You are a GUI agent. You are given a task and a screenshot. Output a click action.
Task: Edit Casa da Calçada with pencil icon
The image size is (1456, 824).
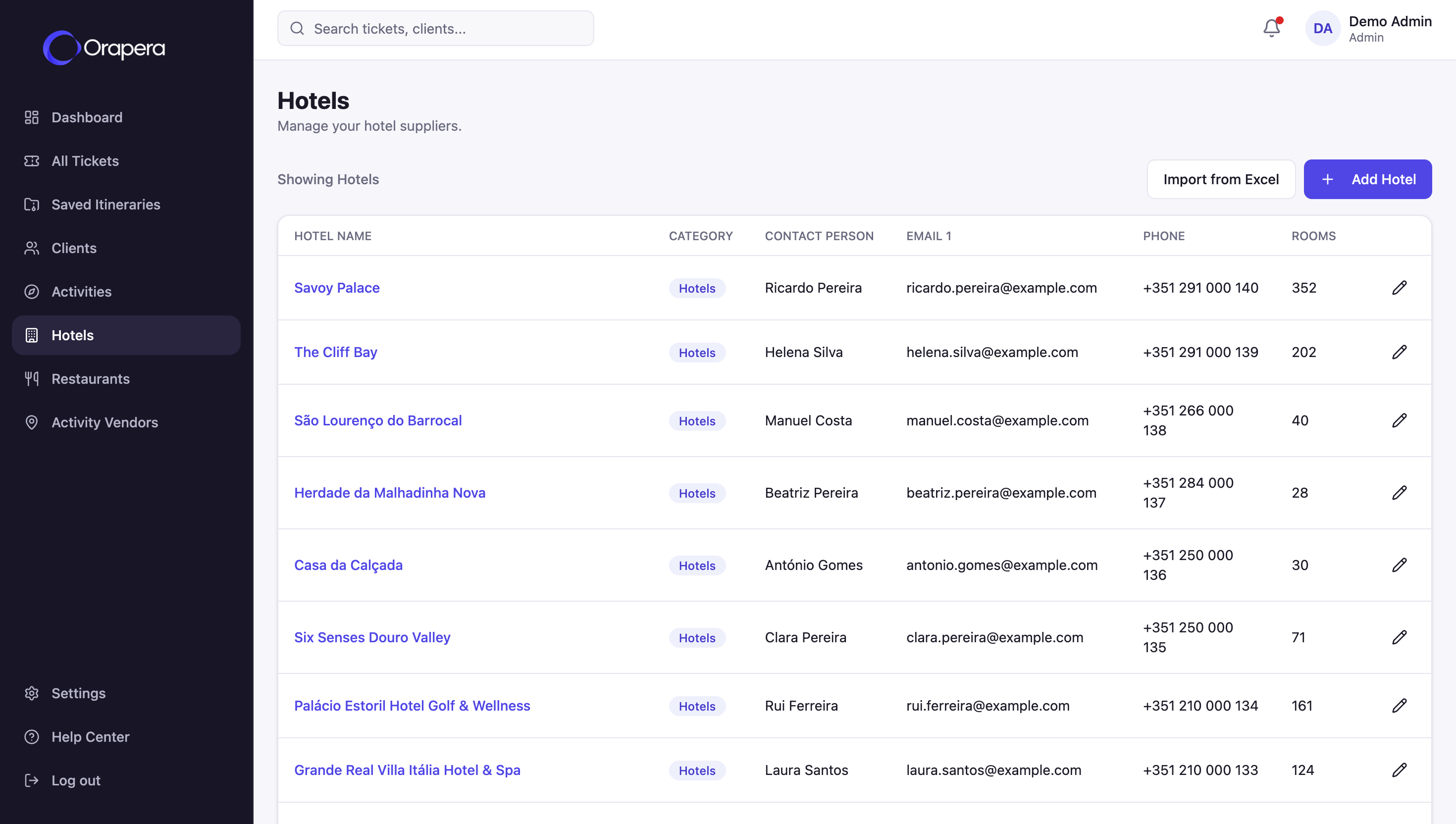click(x=1399, y=565)
